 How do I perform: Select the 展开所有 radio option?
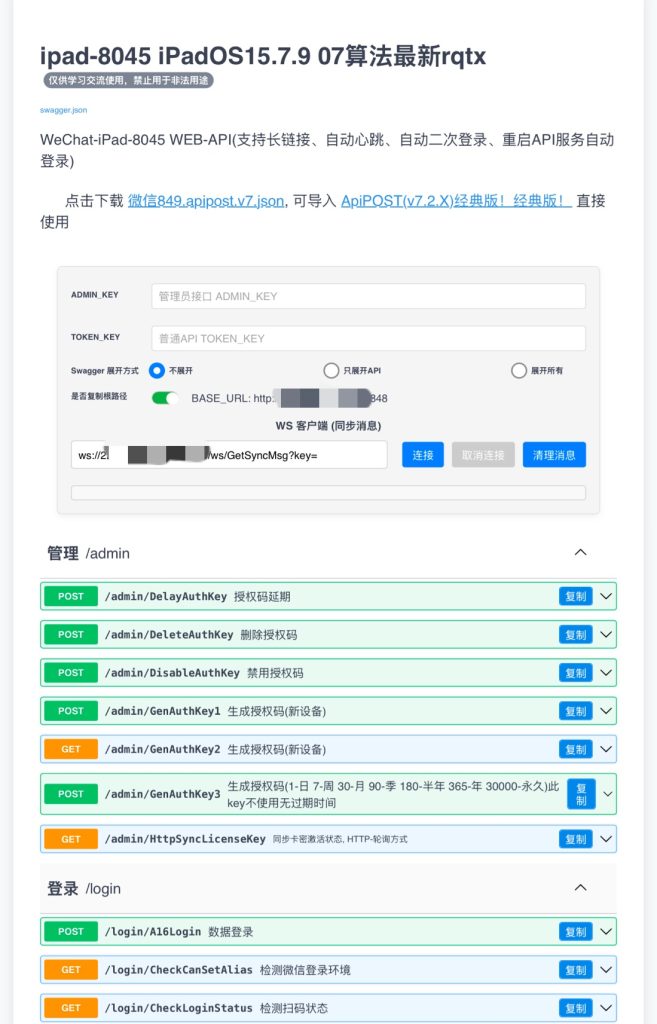pyautogui.click(x=519, y=370)
